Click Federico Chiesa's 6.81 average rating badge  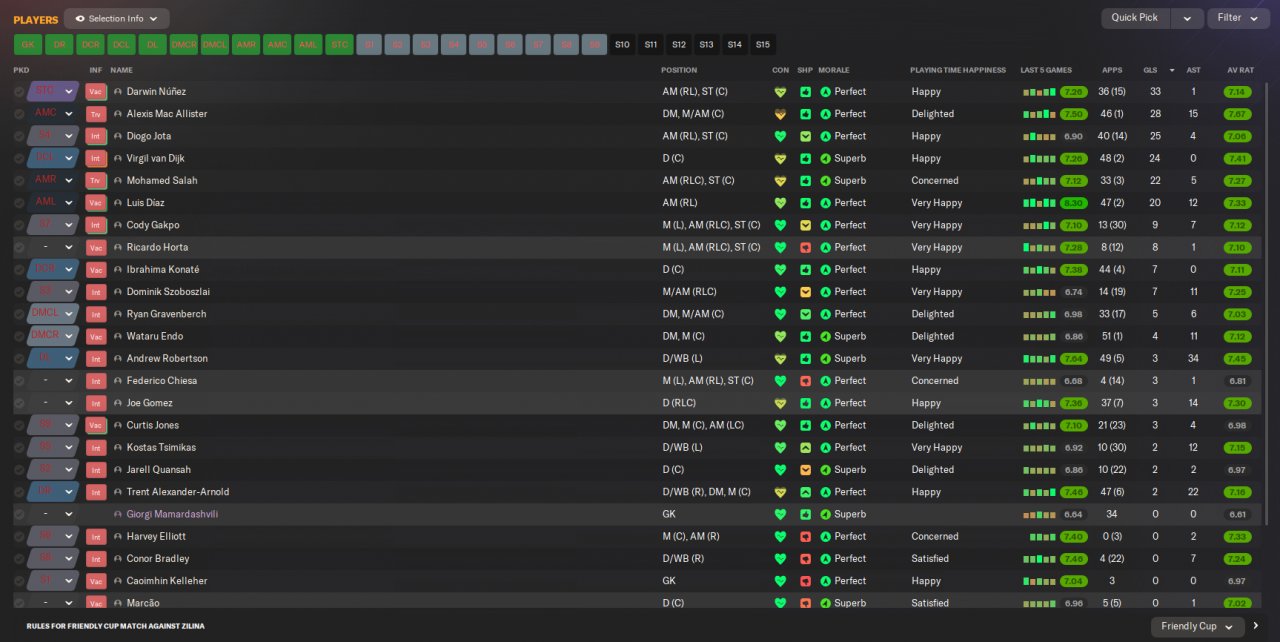point(1237,381)
